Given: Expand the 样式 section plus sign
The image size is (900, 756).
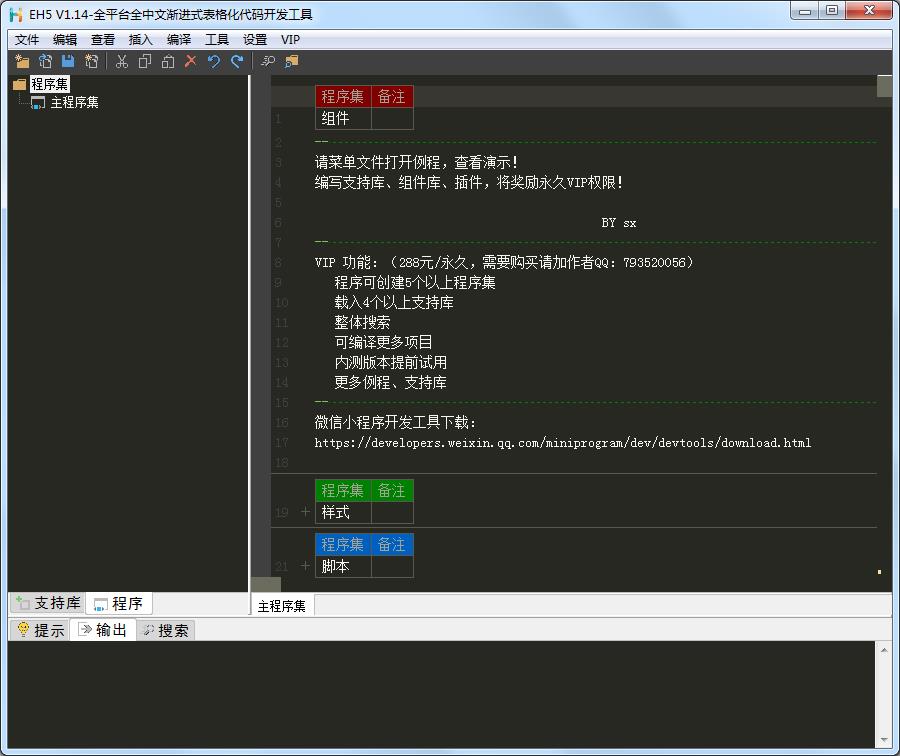Looking at the screenshot, I should pyautogui.click(x=306, y=512).
